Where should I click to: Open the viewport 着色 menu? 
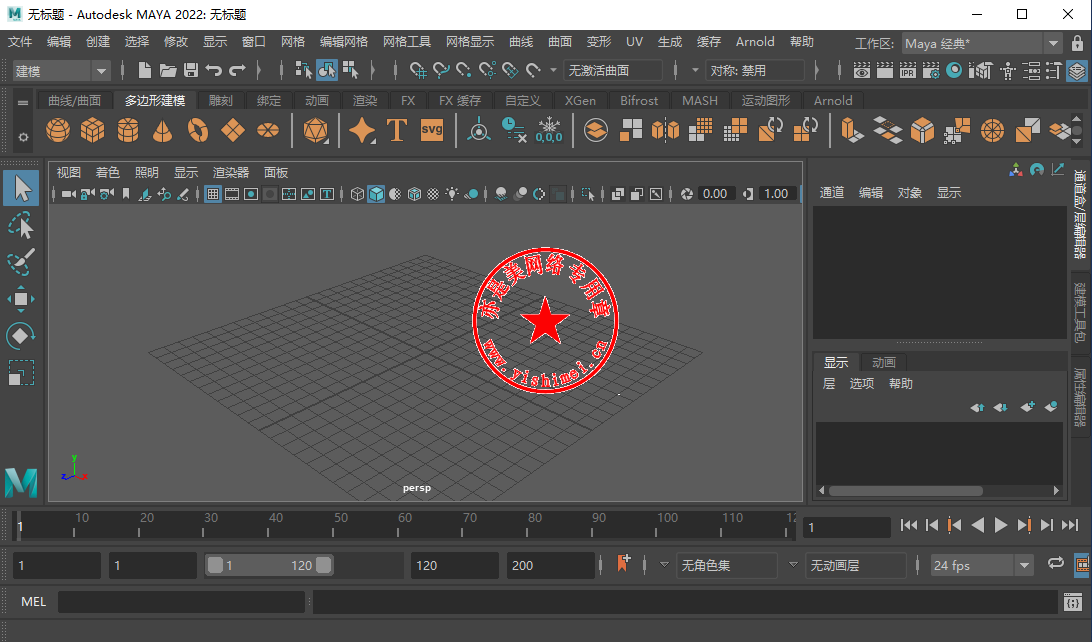pos(107,173)
